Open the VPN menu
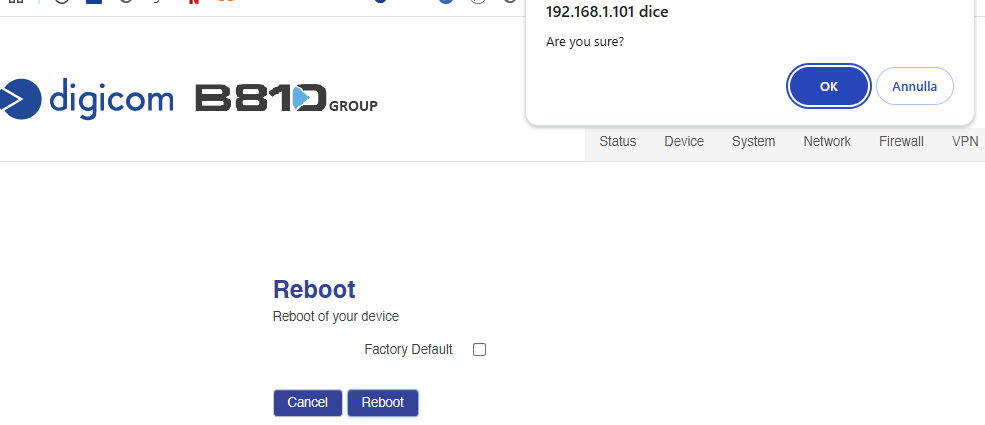Viewport: 985px width, 425px height. click(x=965, y=141)
